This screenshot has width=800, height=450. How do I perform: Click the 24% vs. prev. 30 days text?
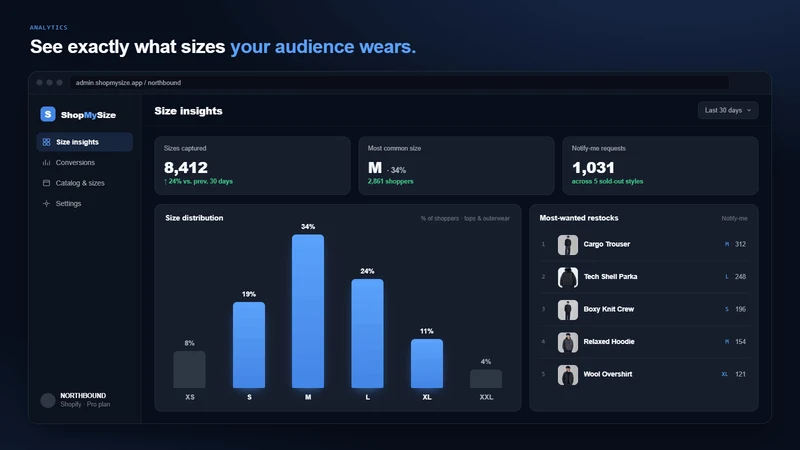click(198, 181)
